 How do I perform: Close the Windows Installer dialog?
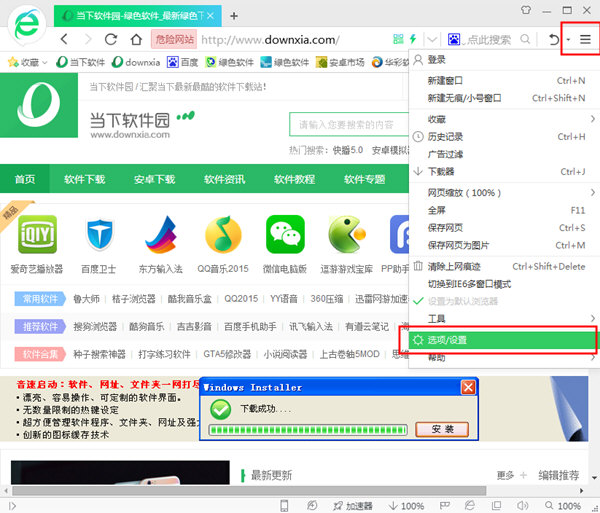[x=468, y=388]
